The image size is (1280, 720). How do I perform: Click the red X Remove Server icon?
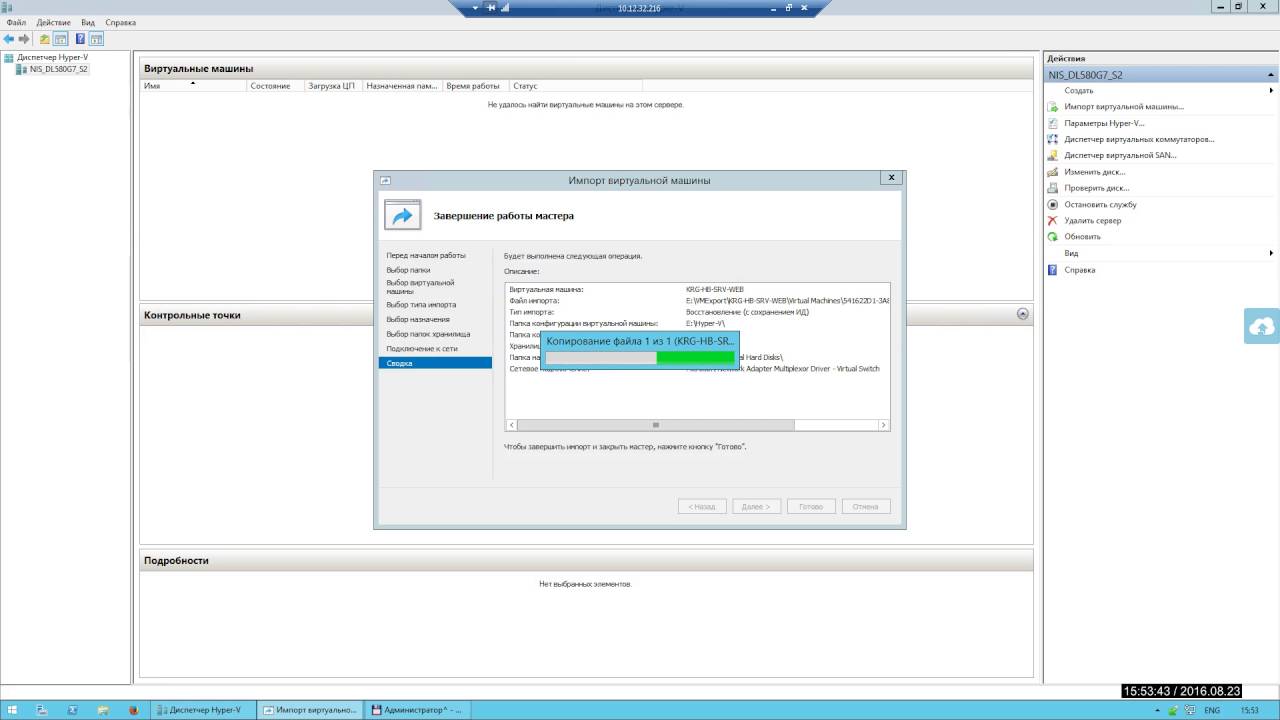pyautogui.click(x=1053, y=220)
